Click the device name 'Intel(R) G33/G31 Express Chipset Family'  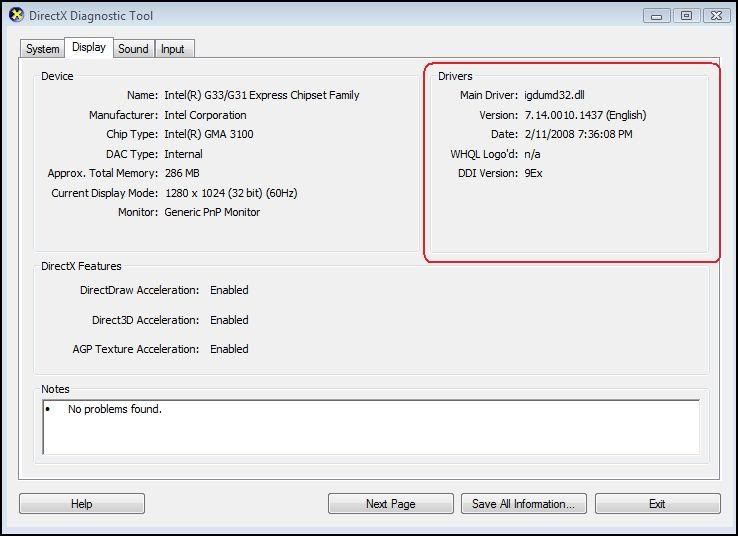click(x=262, y=95)
